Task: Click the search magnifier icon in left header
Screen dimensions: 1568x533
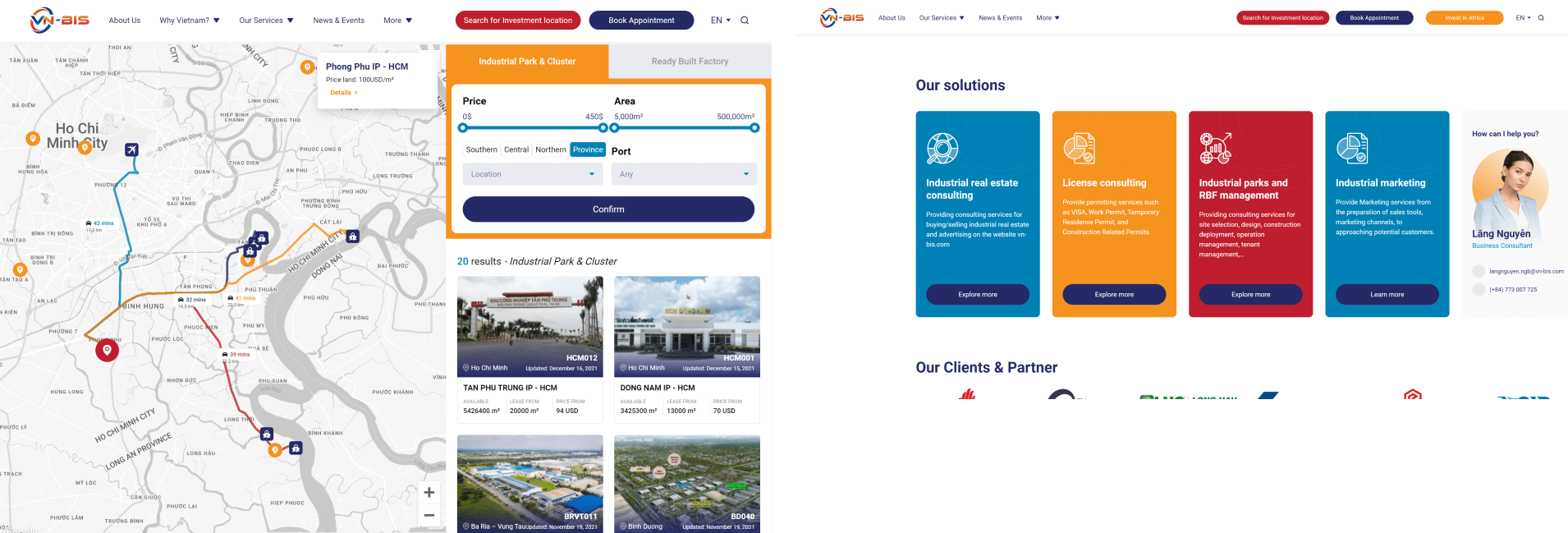Action: click(745, 21)
